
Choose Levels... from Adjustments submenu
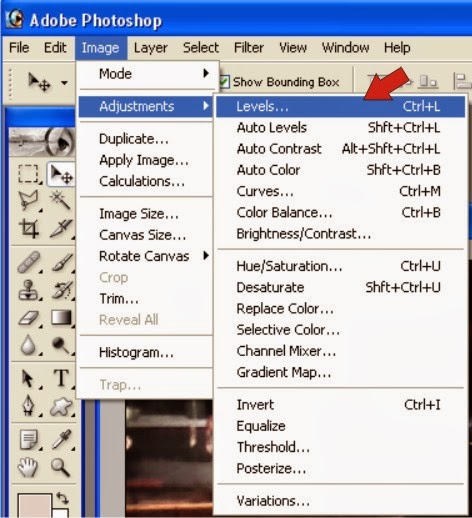click(x=341, y=107)
